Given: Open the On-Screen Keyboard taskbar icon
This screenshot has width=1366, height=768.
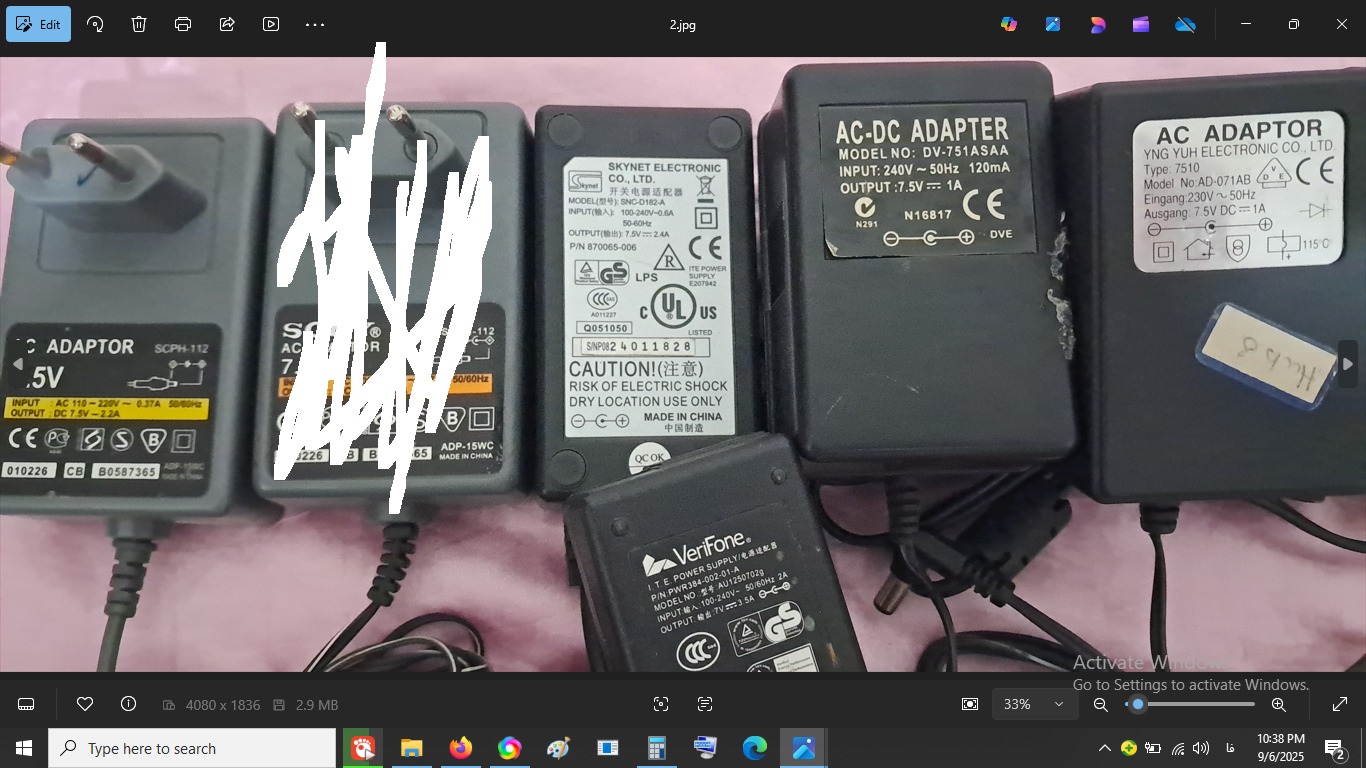Looking at the screenshot, I should (x=705, y=748).
